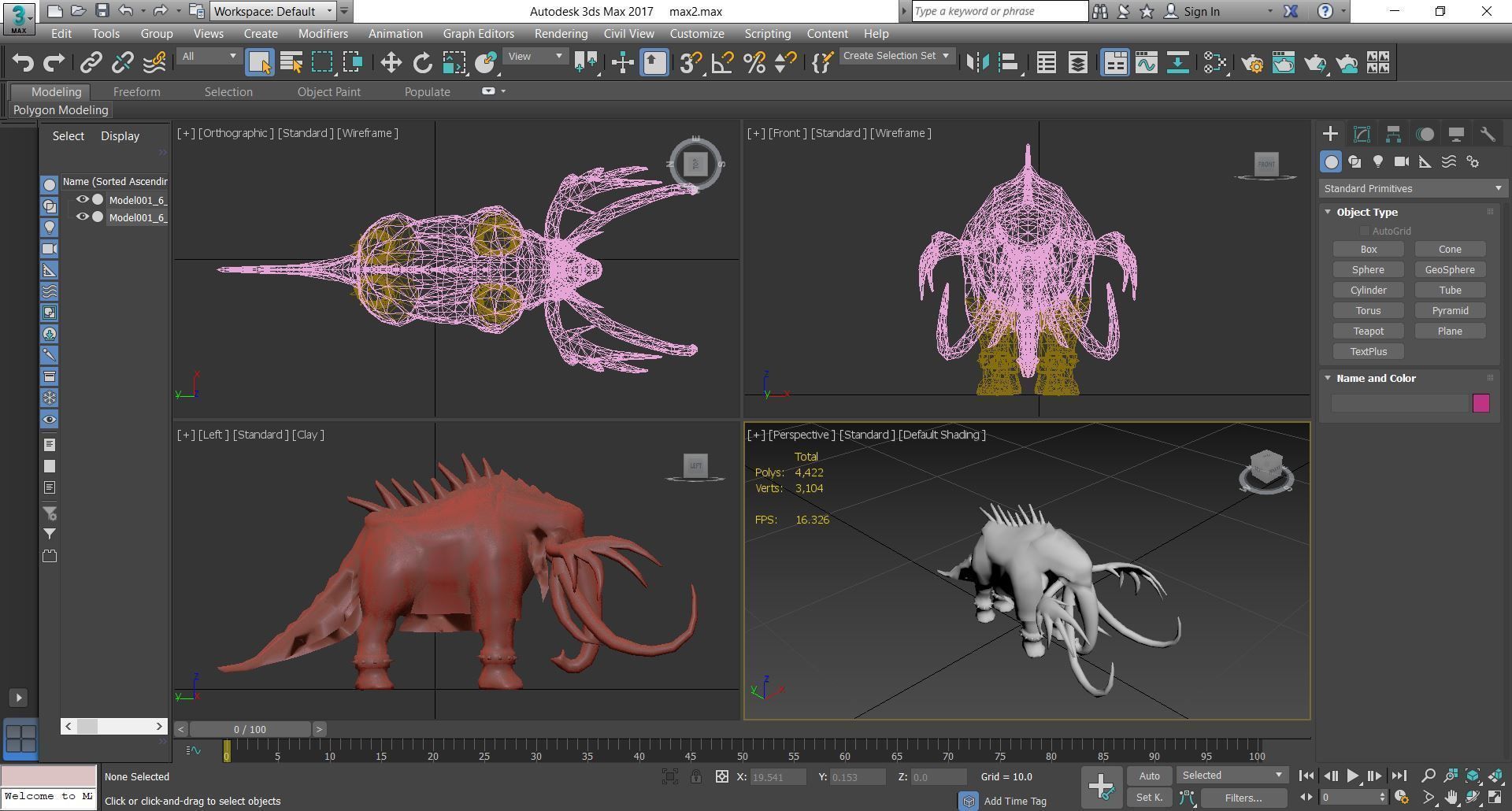Select the Lights creation category
Screen dimensions: 1512x811
[x=1378, y=161]
